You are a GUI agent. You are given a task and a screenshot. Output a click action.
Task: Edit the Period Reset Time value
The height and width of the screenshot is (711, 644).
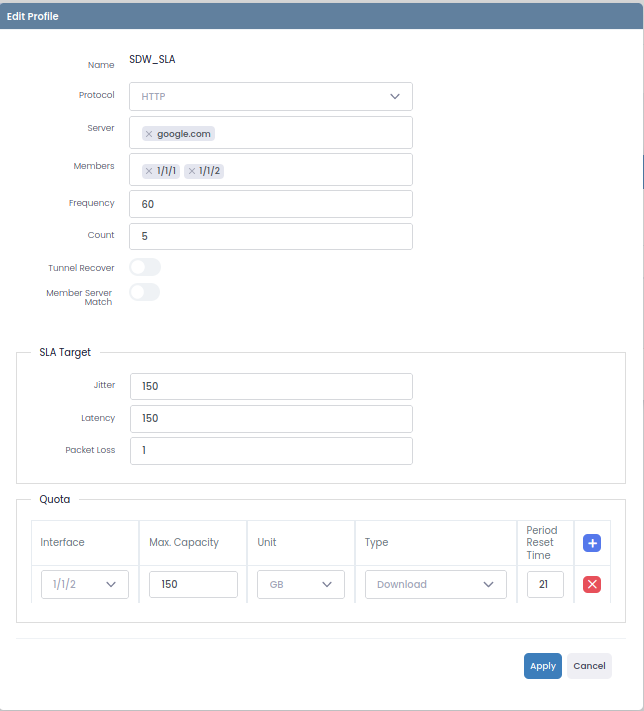click(545, 584)
